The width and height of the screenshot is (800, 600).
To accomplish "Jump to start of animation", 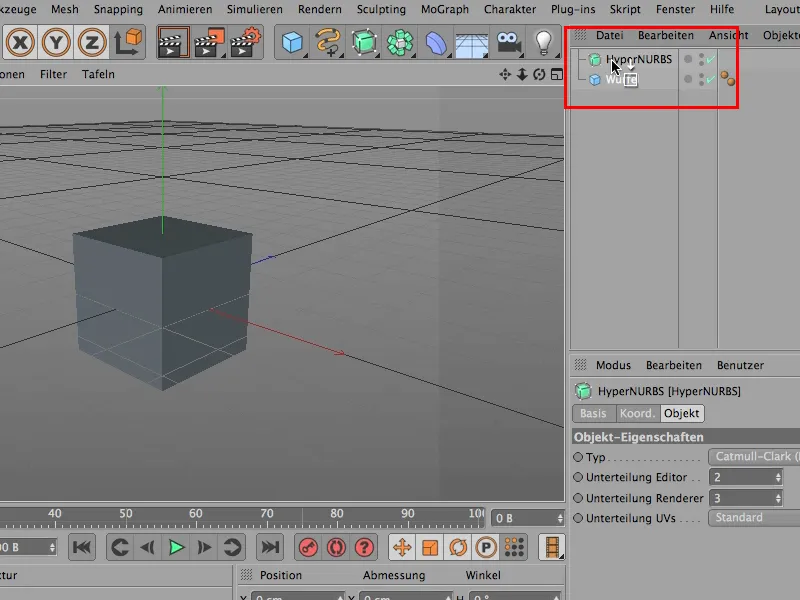I will 82,547.
